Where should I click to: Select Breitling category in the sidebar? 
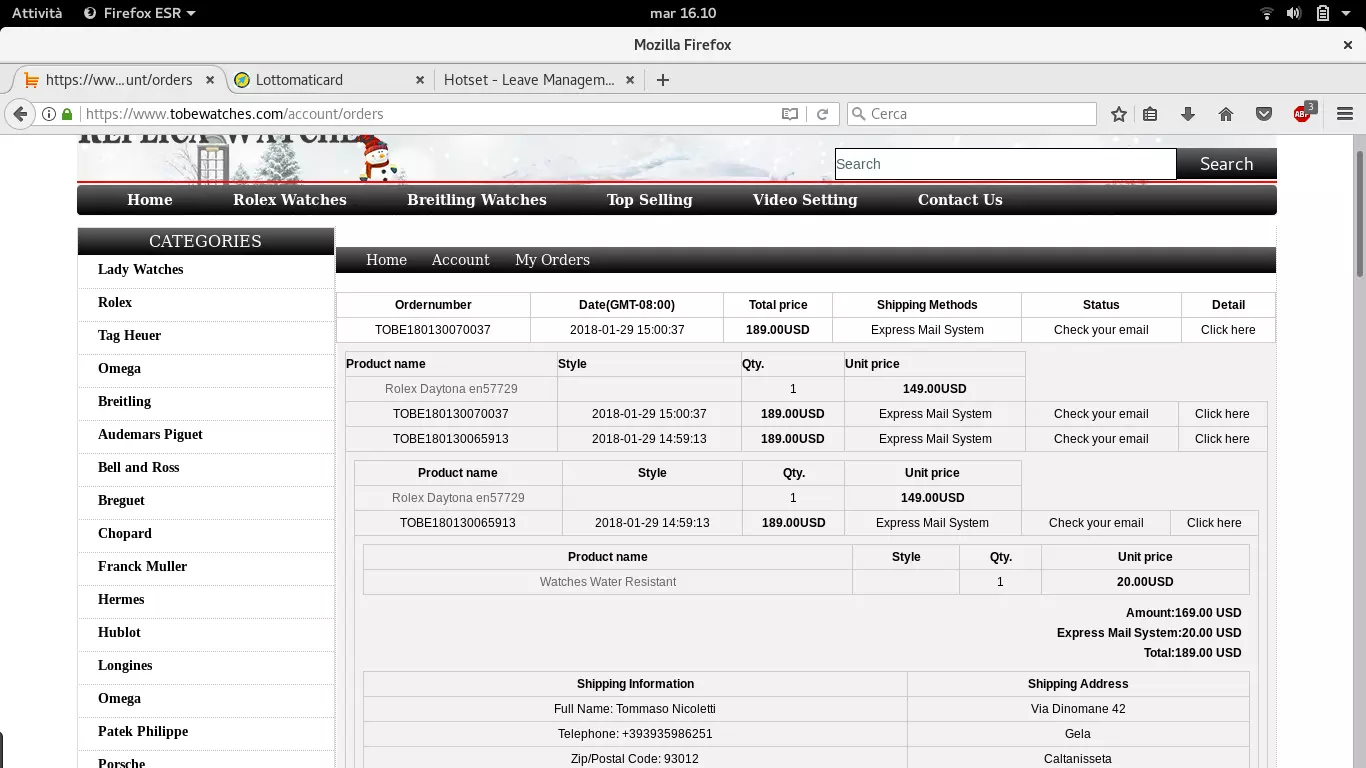coord(124,402)
